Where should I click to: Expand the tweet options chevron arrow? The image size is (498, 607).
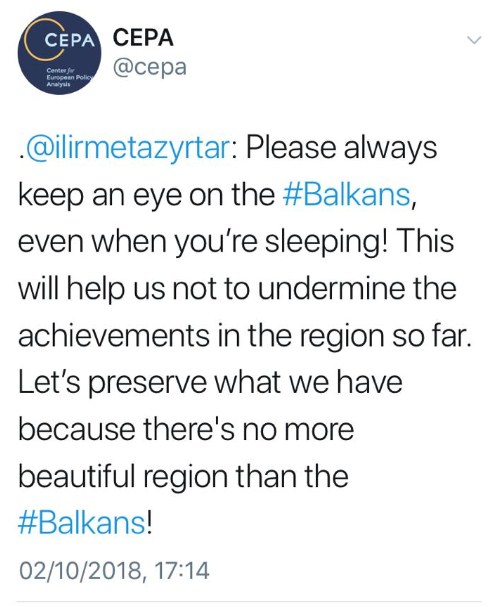point(474,40)
